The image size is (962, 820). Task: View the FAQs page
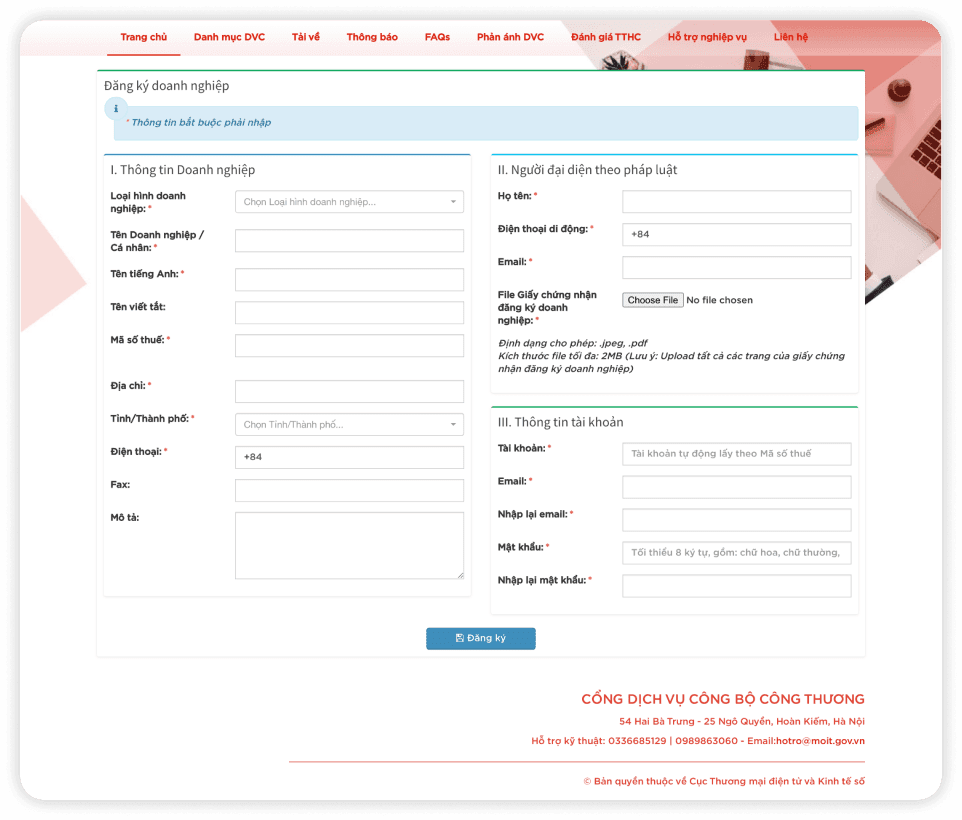pyautogui.click(x=437, y=36)
